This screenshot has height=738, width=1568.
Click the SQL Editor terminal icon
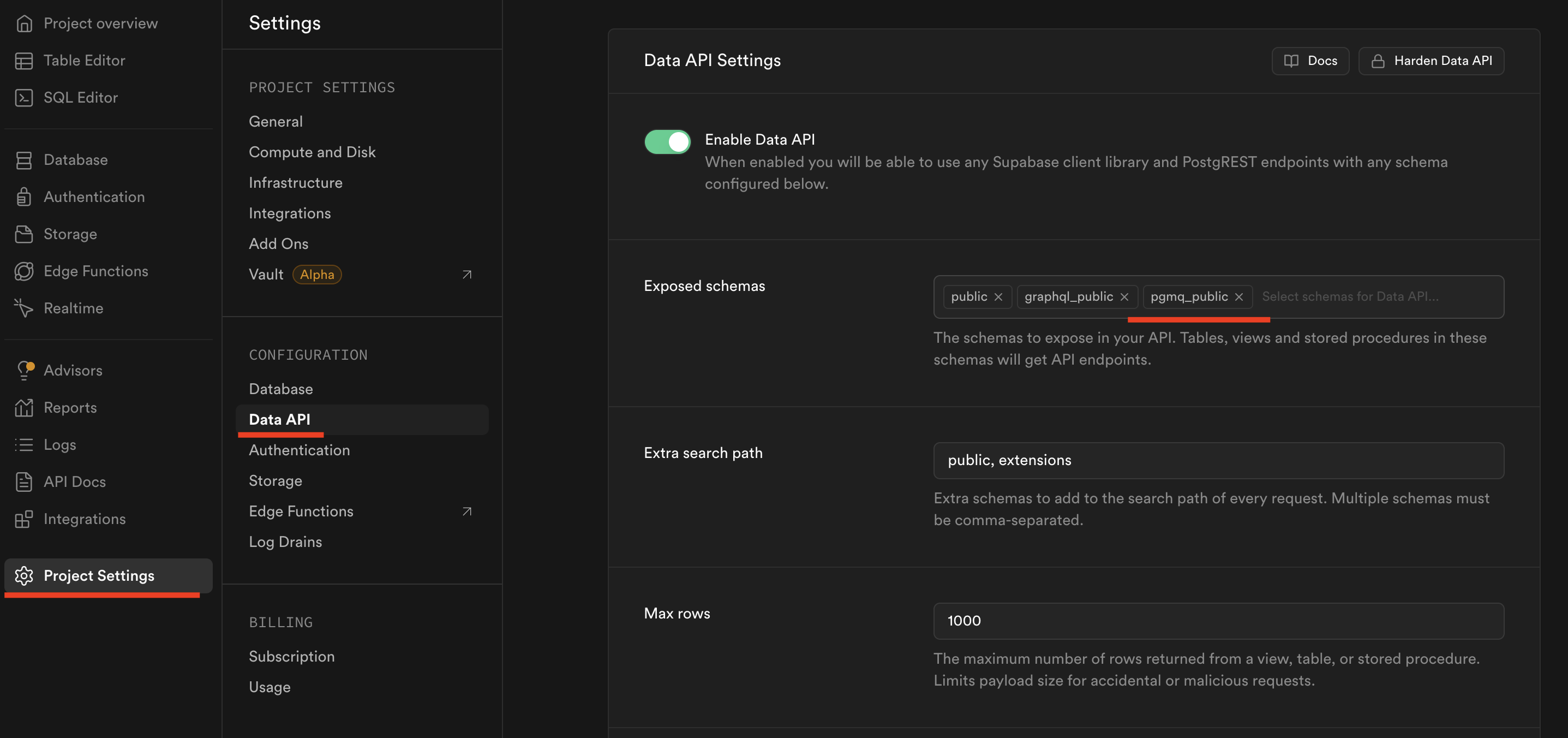24,97
